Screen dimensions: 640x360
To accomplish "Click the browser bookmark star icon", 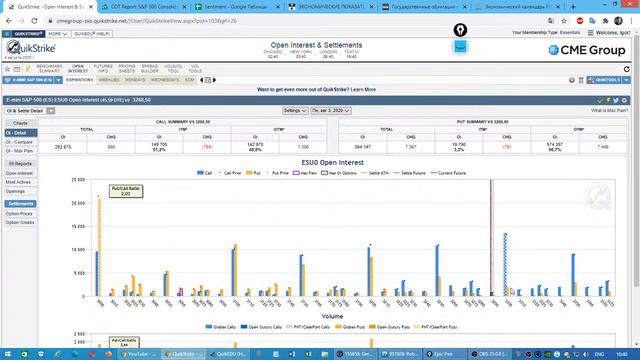I will pos(564,21).
